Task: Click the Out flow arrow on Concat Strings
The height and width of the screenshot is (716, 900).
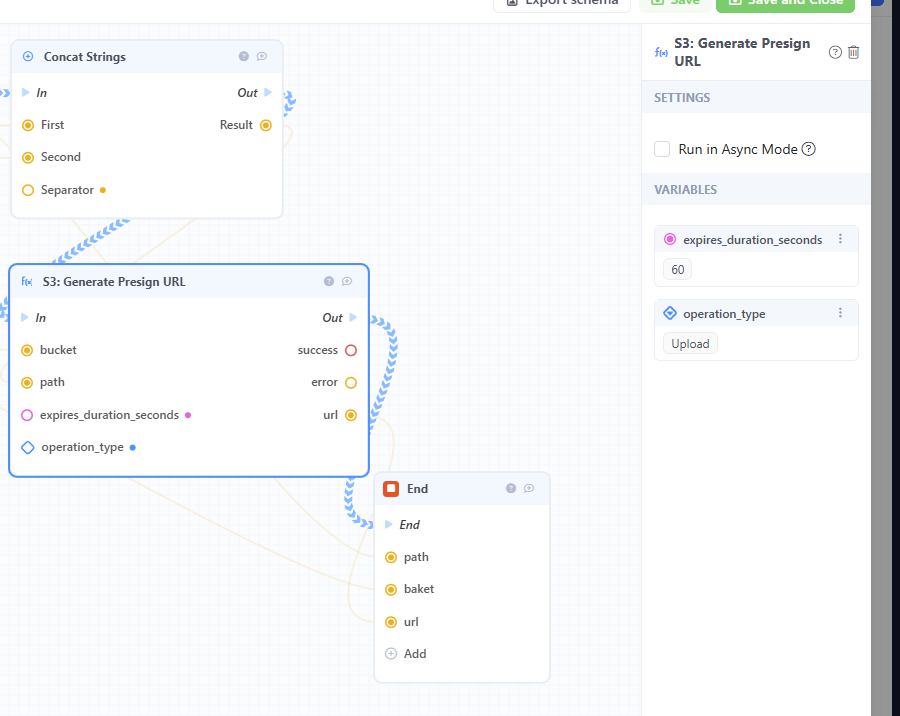Action: (x=268, y=92)
